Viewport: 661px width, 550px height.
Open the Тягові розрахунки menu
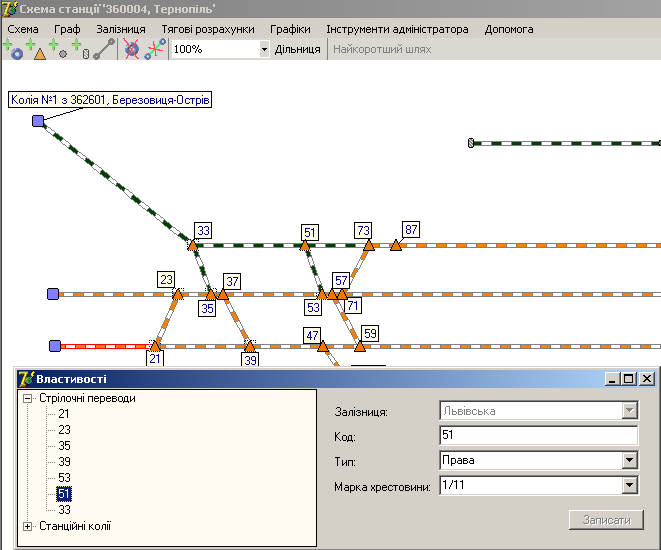pos(207,29)
